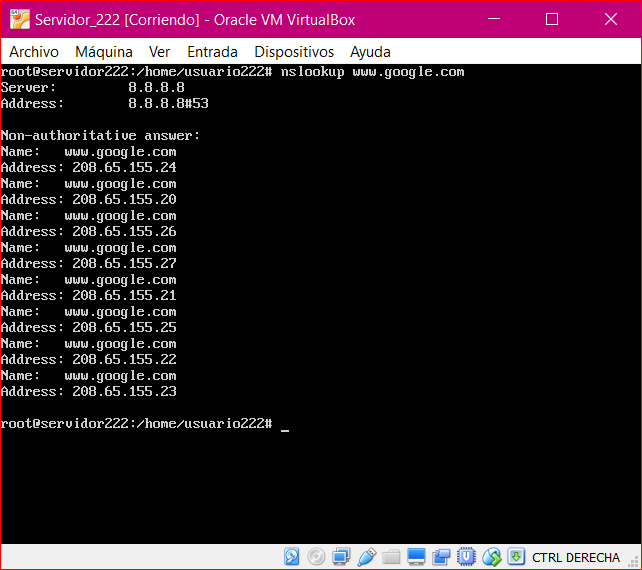This screenshot has height=570, width=642.
Task: Click the Server 8.8.8.8 line
Action: coord(93,87)
